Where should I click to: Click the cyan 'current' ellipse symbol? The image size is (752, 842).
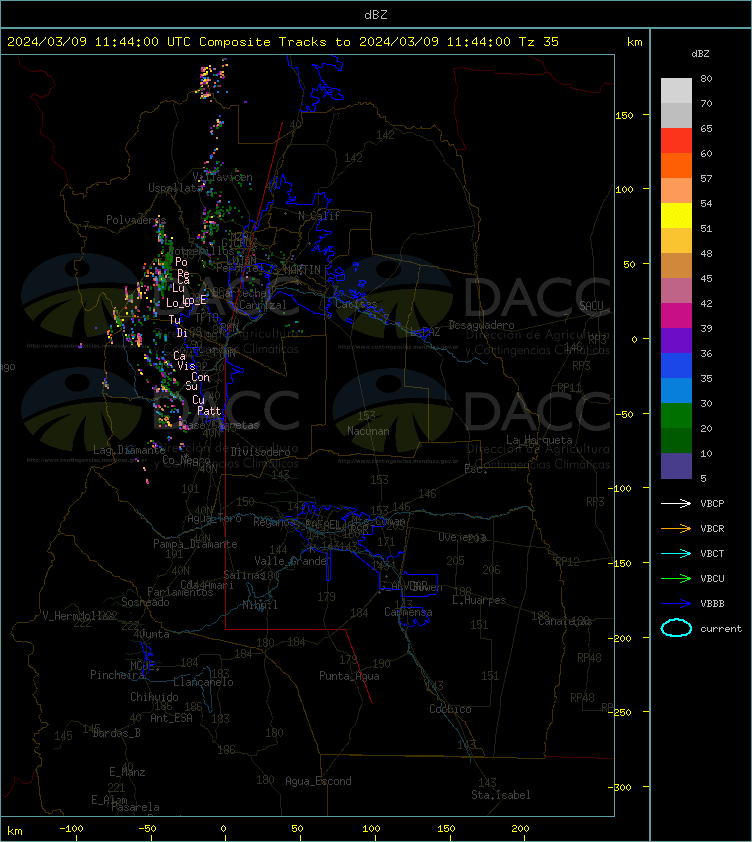(676, 628)
